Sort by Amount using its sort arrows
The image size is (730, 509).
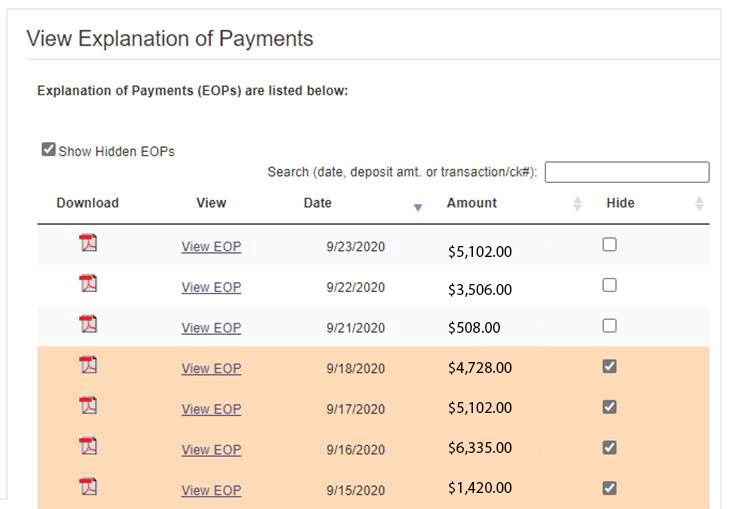click(x=577, y=204)
